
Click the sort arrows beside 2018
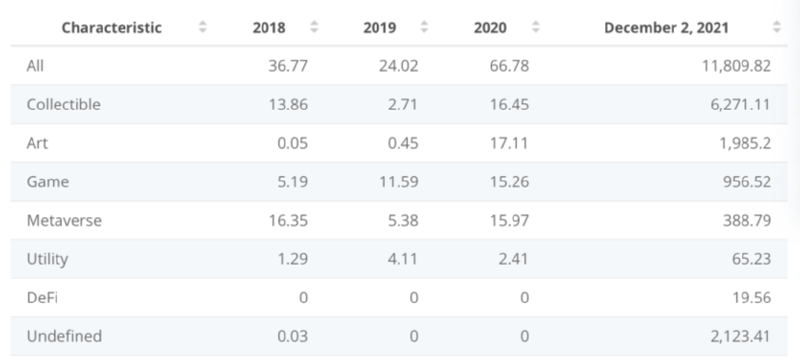tap(314, 27)
